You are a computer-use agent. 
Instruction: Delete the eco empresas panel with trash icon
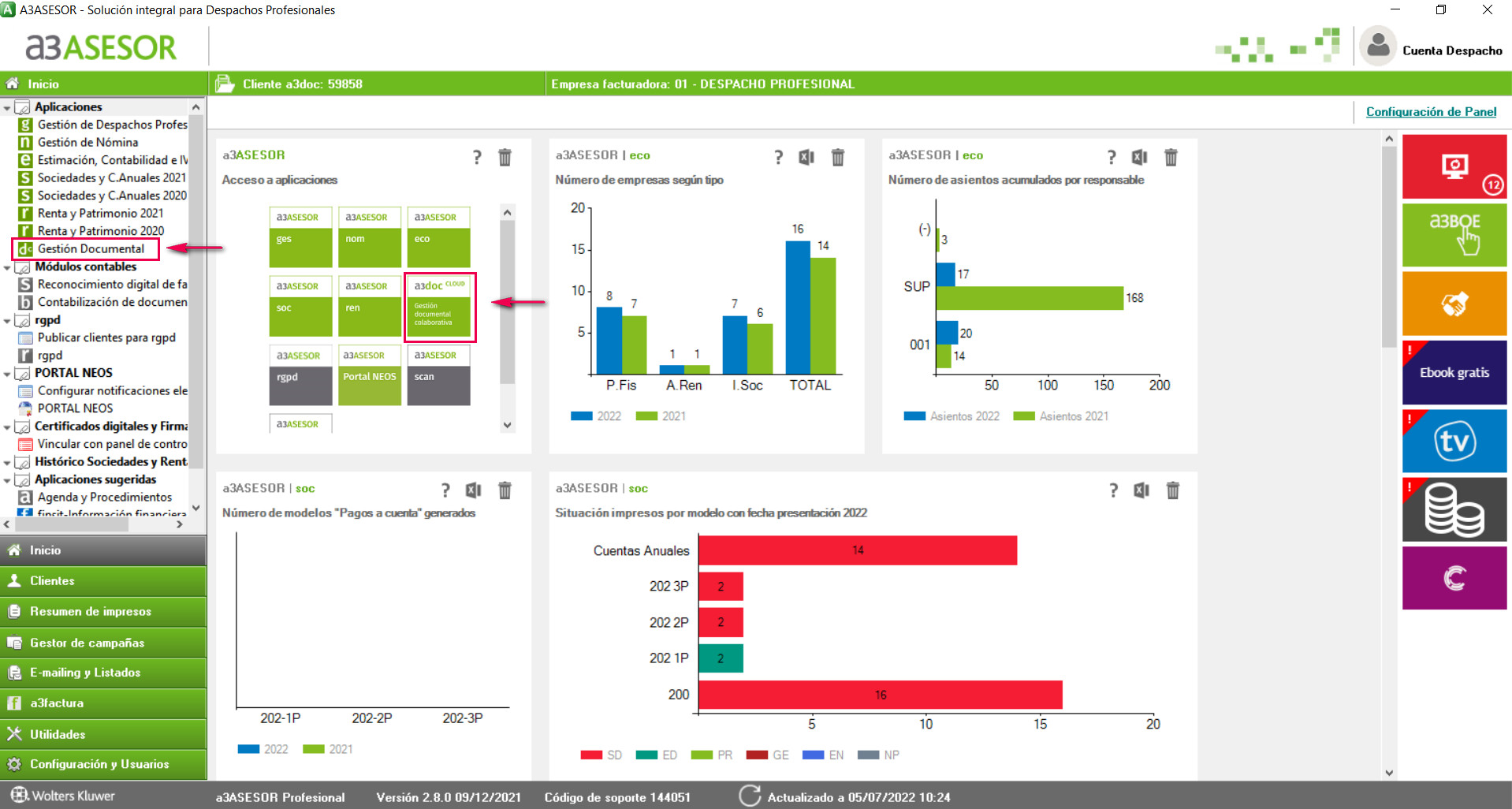point(838,157)
